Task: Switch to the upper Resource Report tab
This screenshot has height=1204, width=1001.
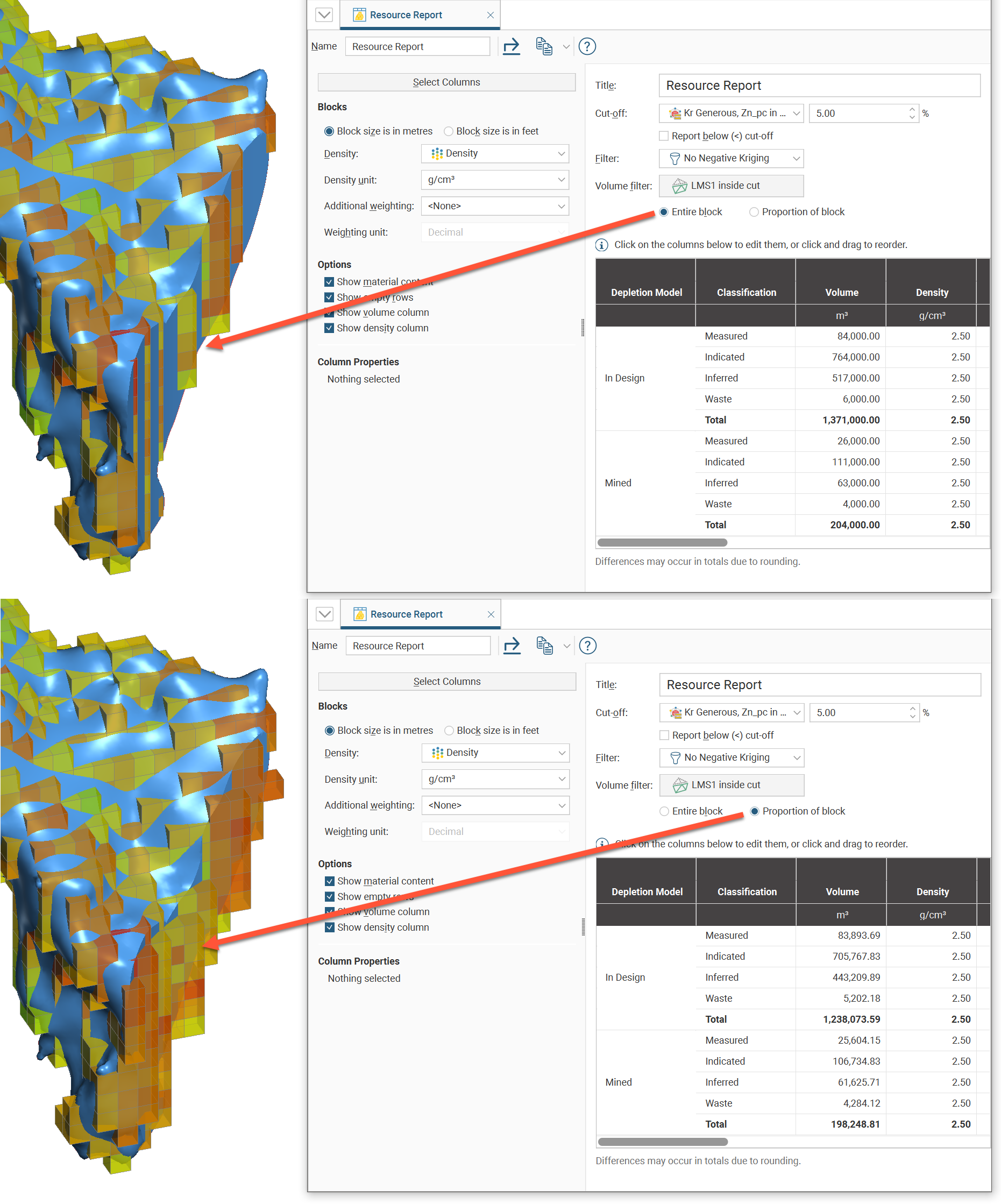Action: pos(420,15)
